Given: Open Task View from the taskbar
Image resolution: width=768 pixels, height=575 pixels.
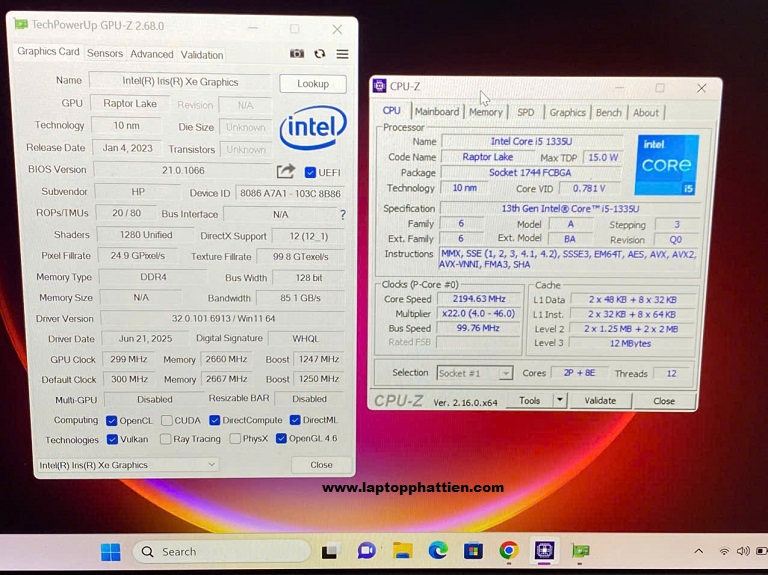Looking at the screenshot, I should click(330, 552).
